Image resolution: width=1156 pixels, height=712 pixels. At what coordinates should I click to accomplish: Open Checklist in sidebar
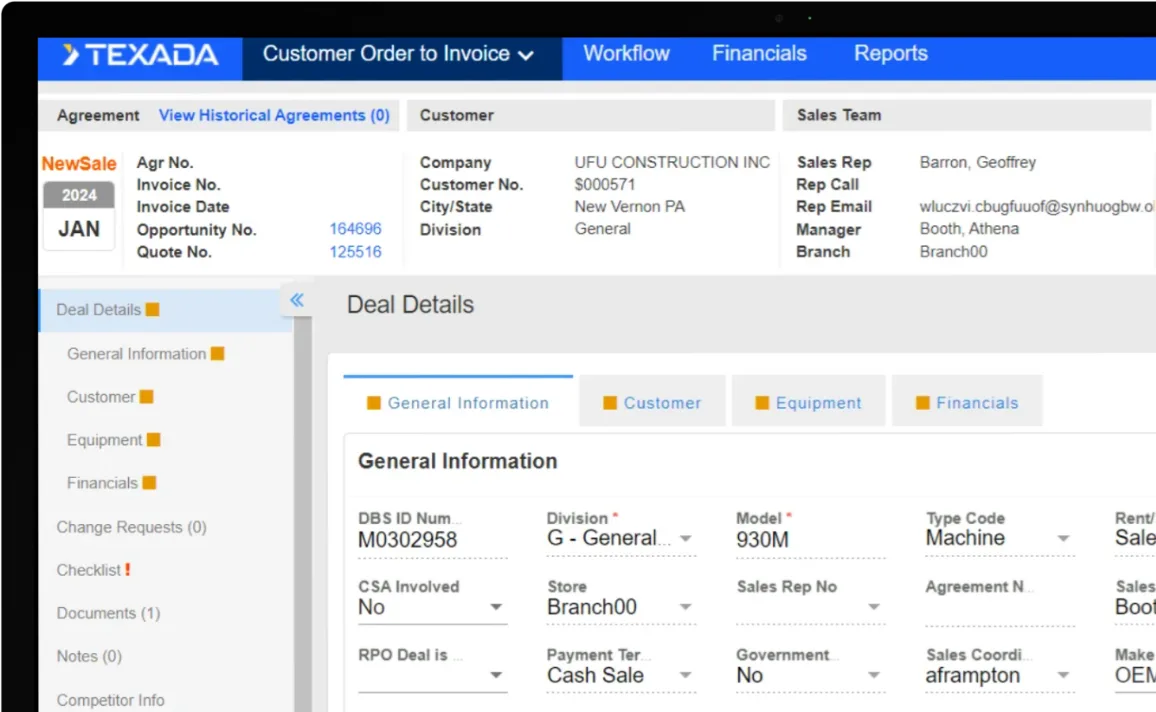(88, 570)
